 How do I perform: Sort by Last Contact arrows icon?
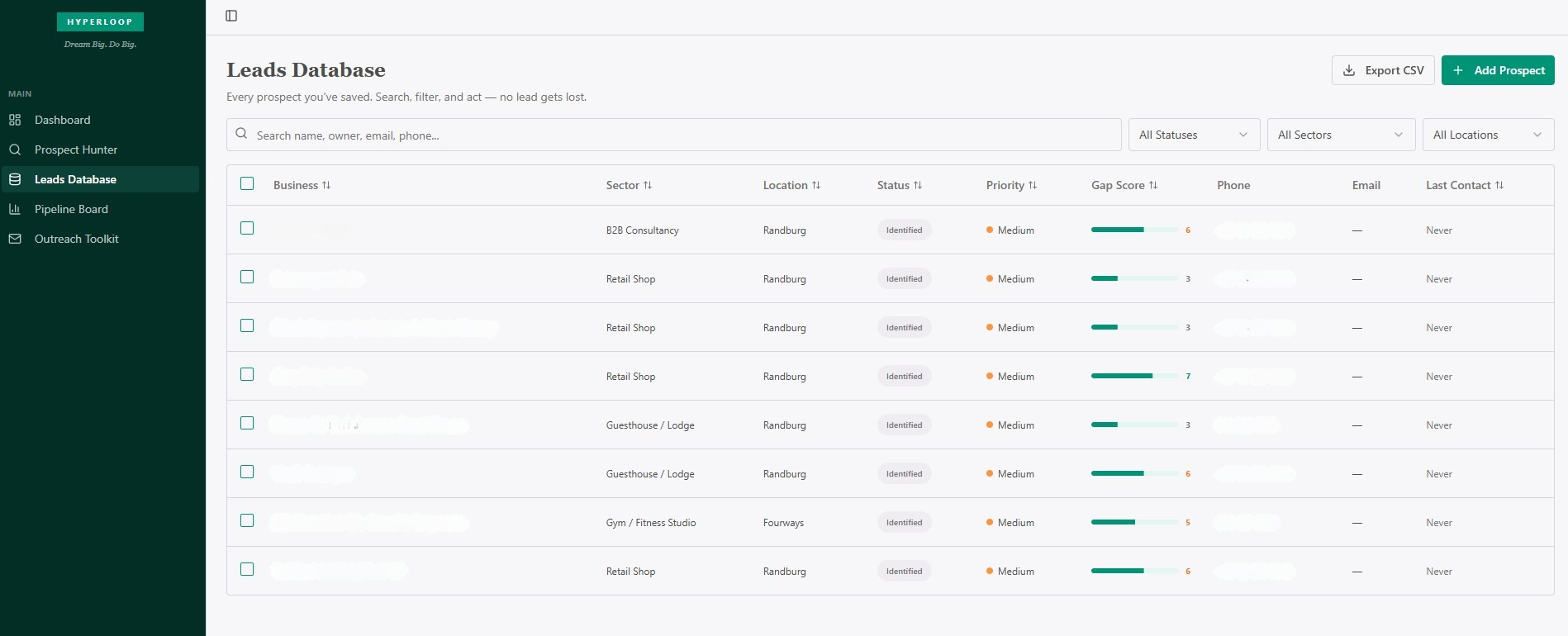coord(1499,185)
